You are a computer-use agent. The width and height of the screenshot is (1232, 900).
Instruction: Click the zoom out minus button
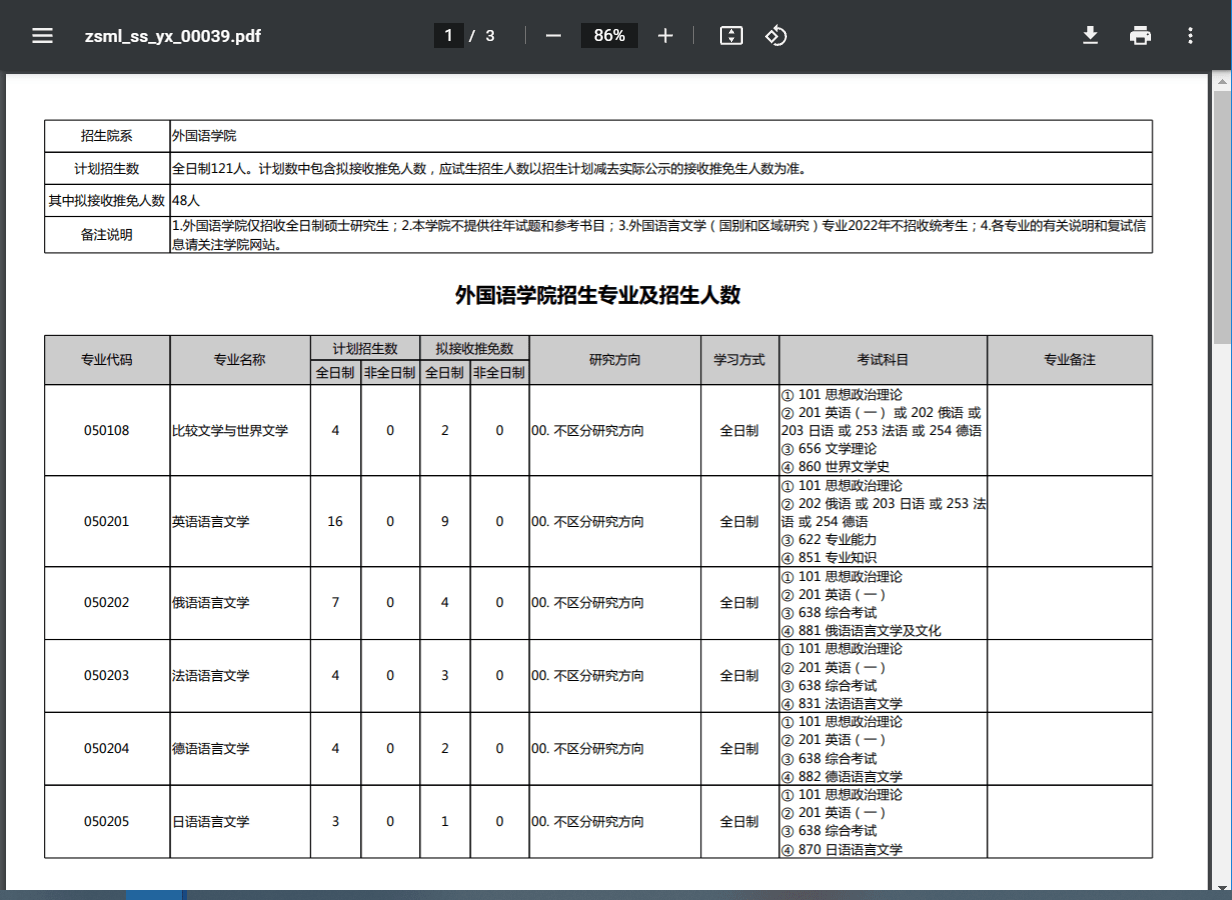553,36
